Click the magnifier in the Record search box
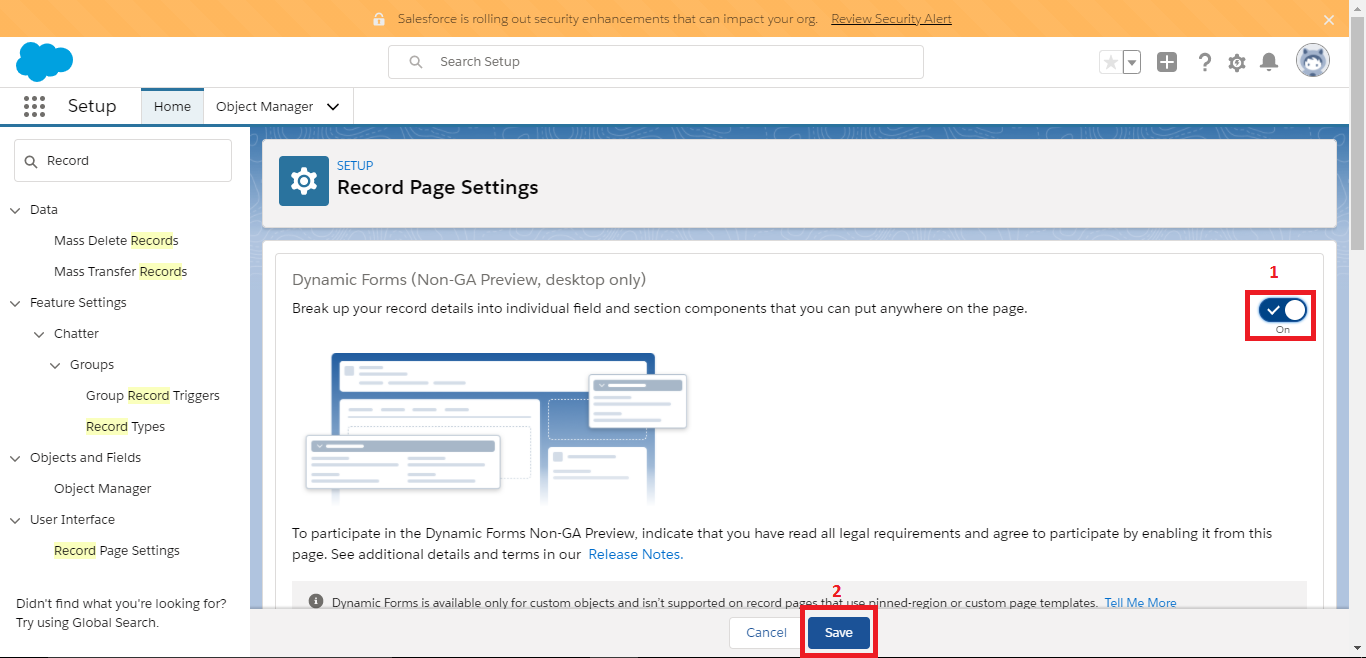 pos(31,160)
